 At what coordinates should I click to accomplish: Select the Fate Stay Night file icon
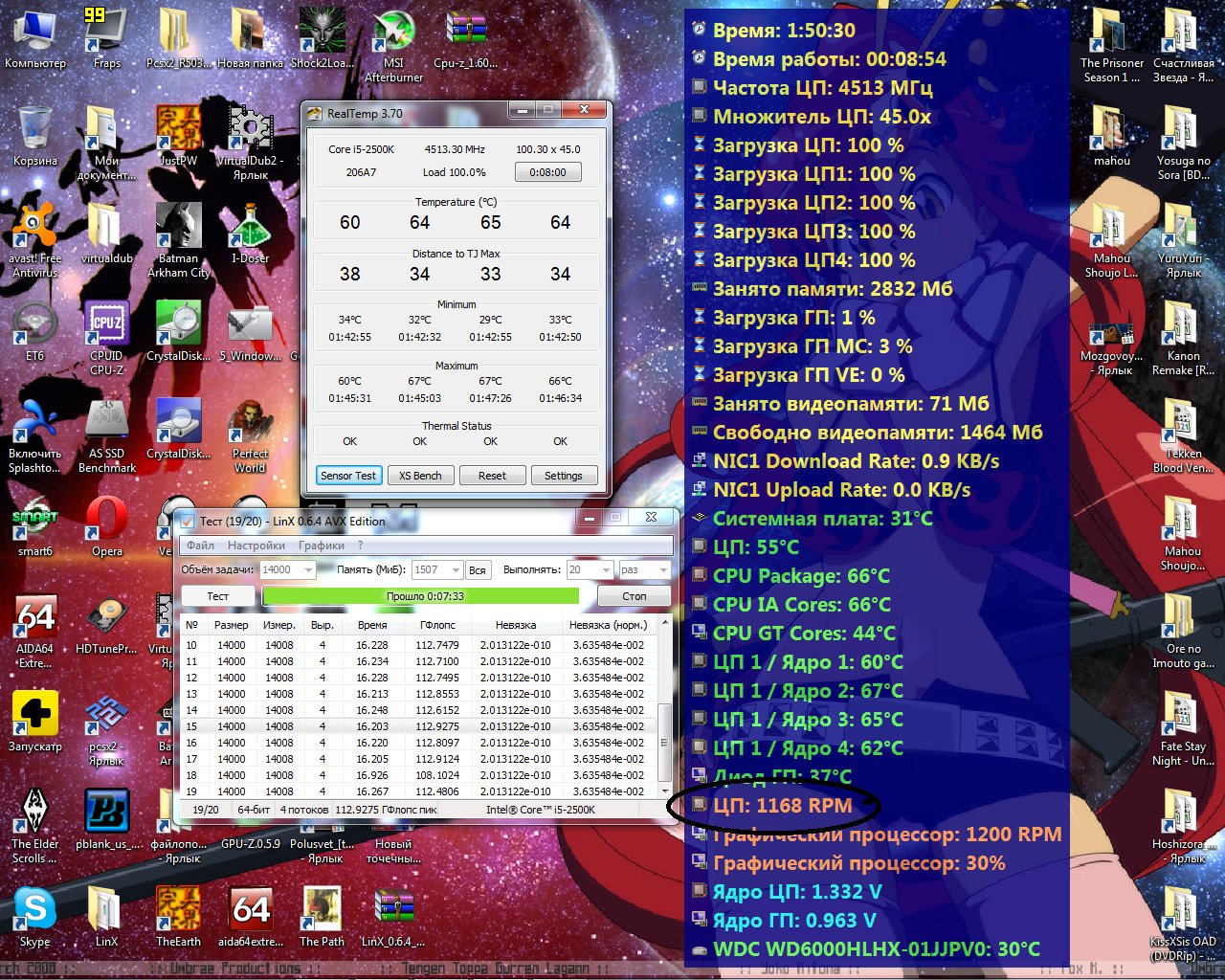(x=1183, y=728)
